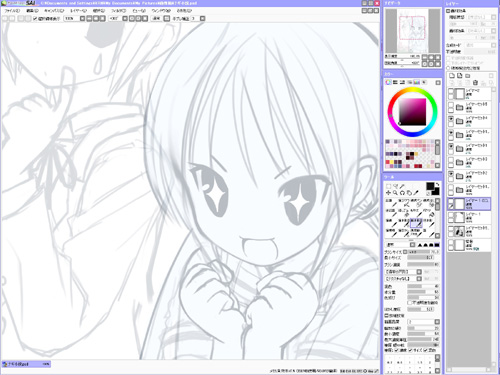Screen dimensions: 500x375
Task: Swap foreground and background colors
Action: click(437, 184)
